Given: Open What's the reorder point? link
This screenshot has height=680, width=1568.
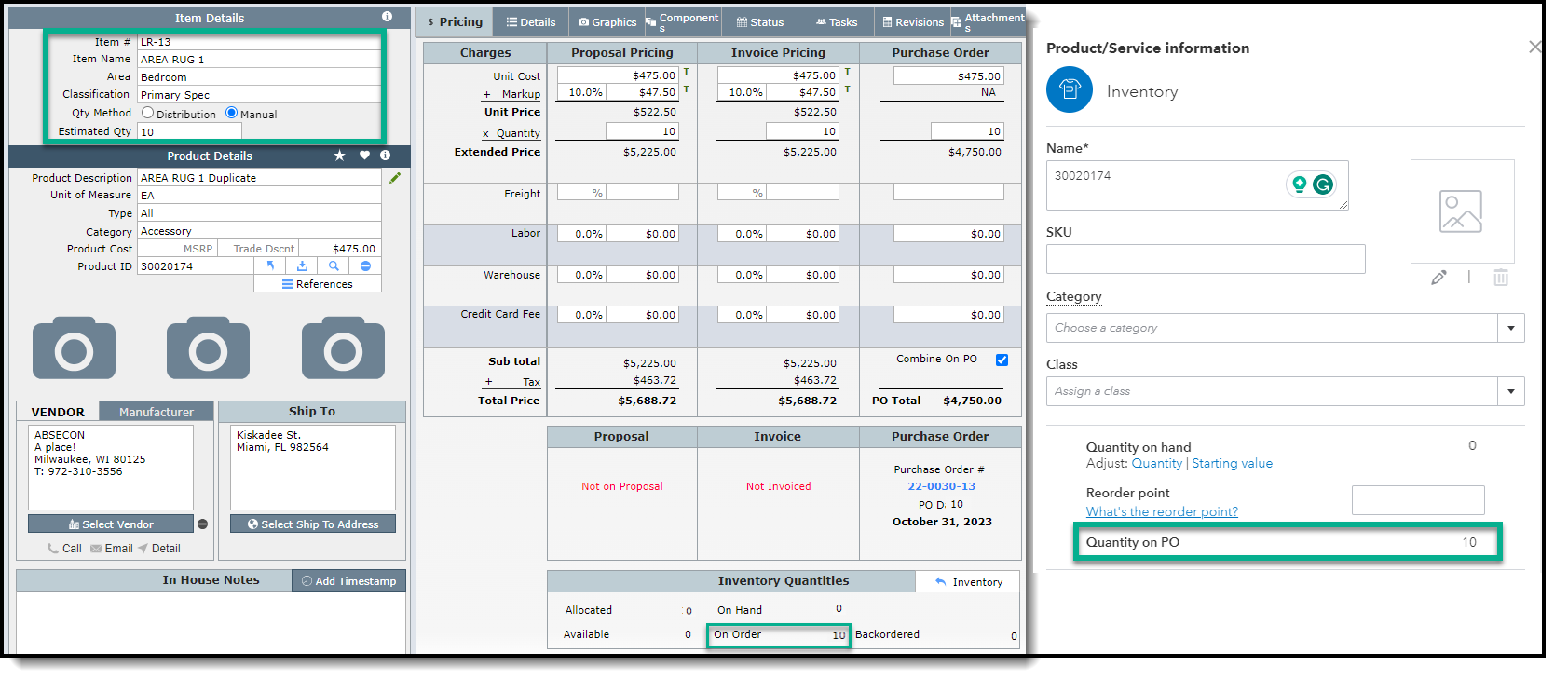Looking at the screenshot, I should (1162, 511).
